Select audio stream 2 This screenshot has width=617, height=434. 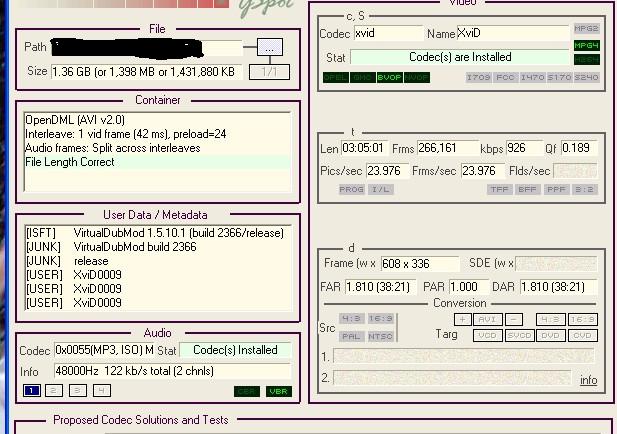tap(54, 391)
